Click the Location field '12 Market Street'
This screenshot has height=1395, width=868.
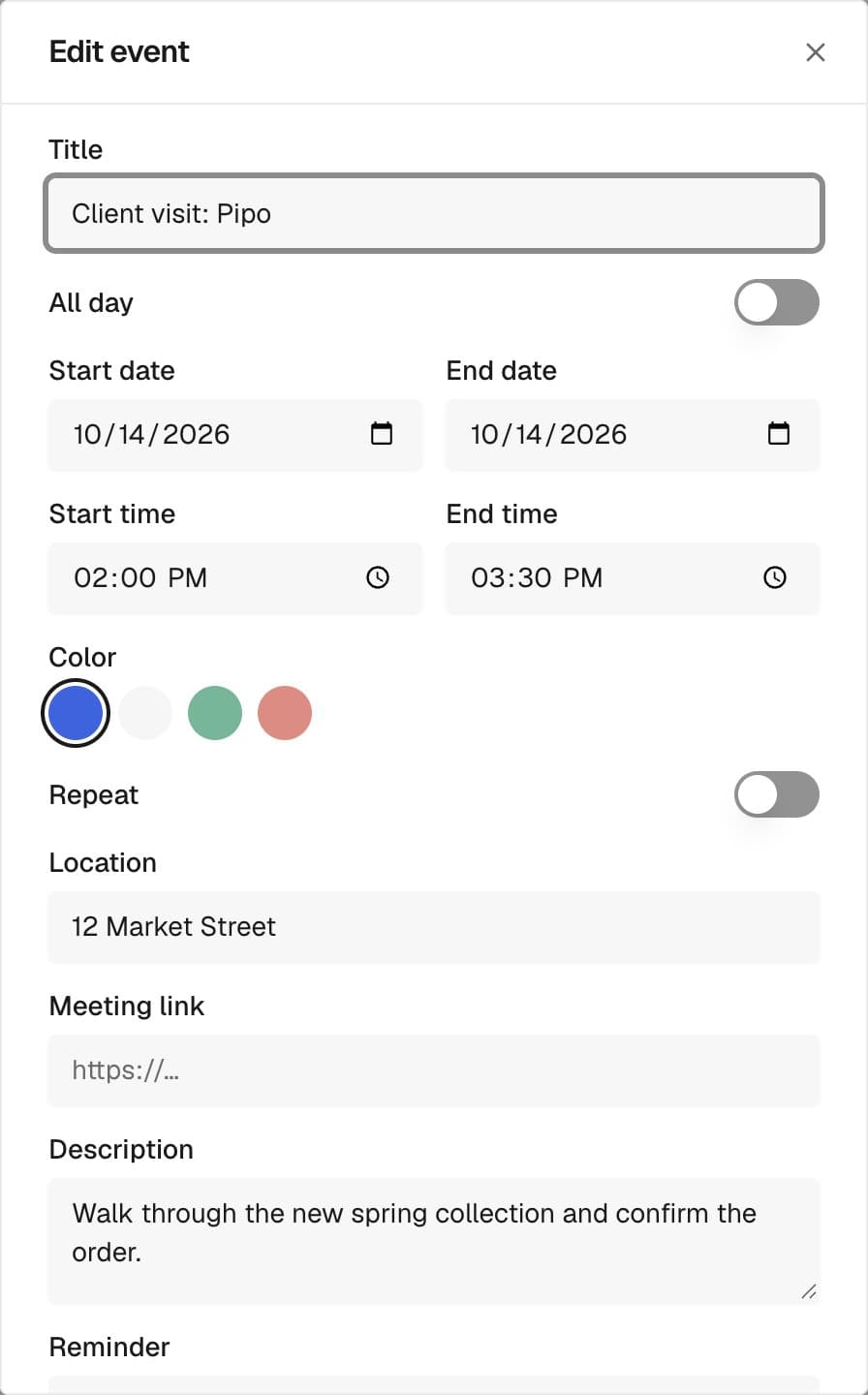click(x=434, y=927)
